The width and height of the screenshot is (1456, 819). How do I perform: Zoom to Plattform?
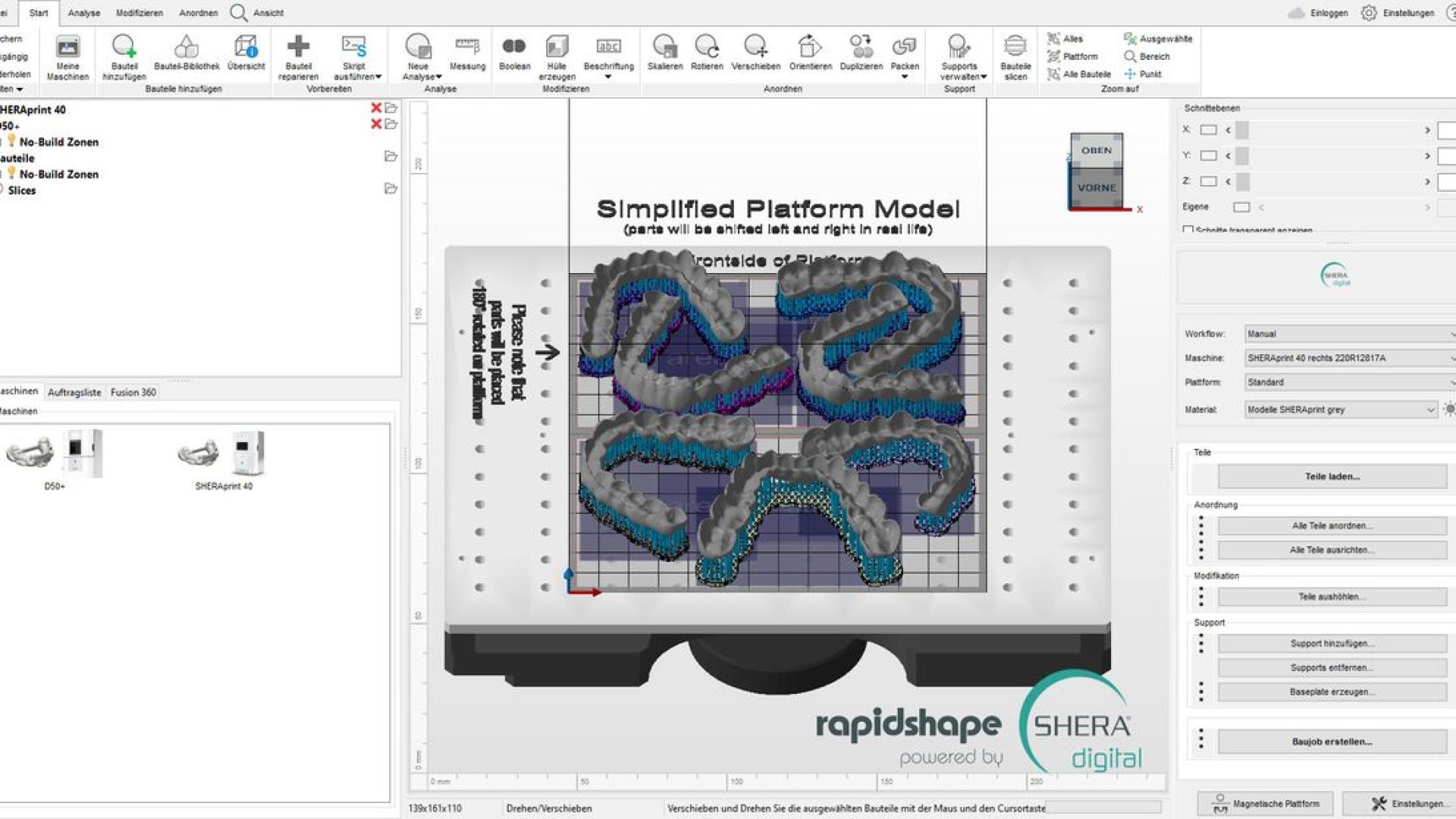tap(1072, 56)
